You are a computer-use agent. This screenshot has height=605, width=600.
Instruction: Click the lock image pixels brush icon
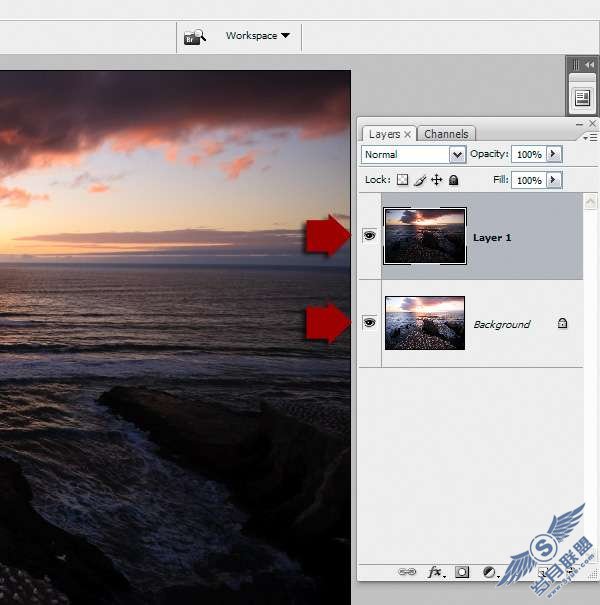click(x=420, y=180)
